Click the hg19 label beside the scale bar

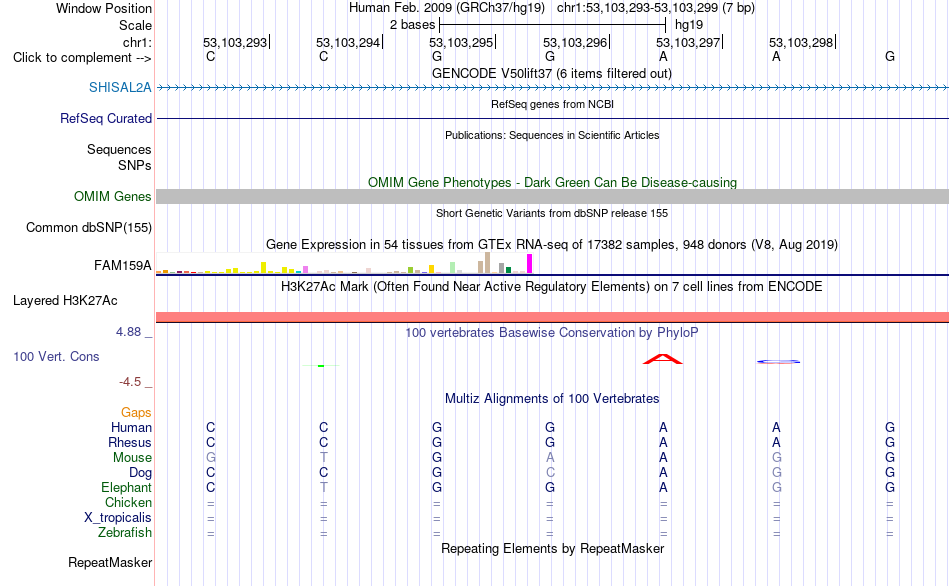689,25
